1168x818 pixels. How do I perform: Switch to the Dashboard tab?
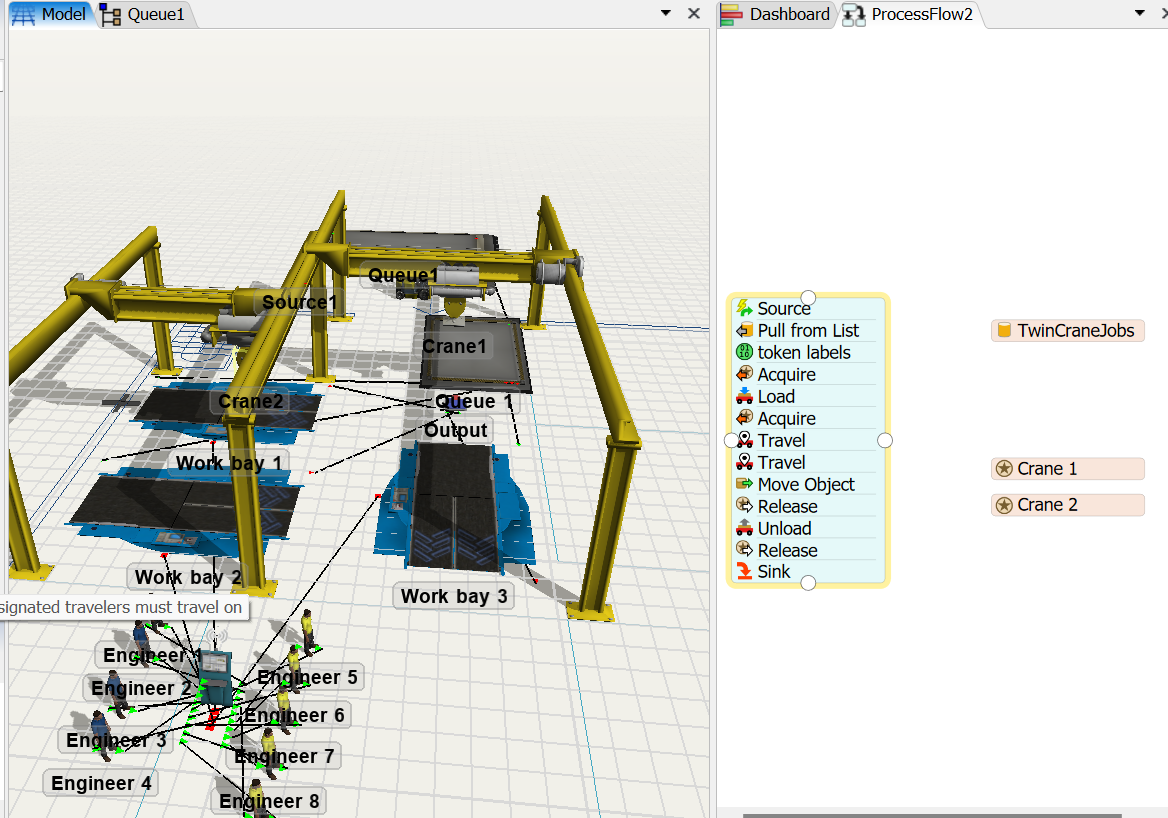point(777,14)
